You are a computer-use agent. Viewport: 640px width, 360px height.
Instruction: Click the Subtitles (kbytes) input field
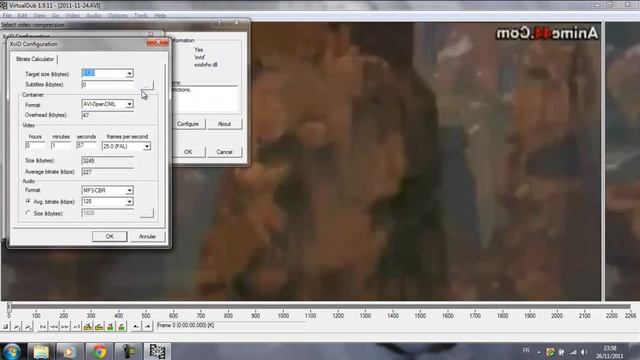pos(108,85)
